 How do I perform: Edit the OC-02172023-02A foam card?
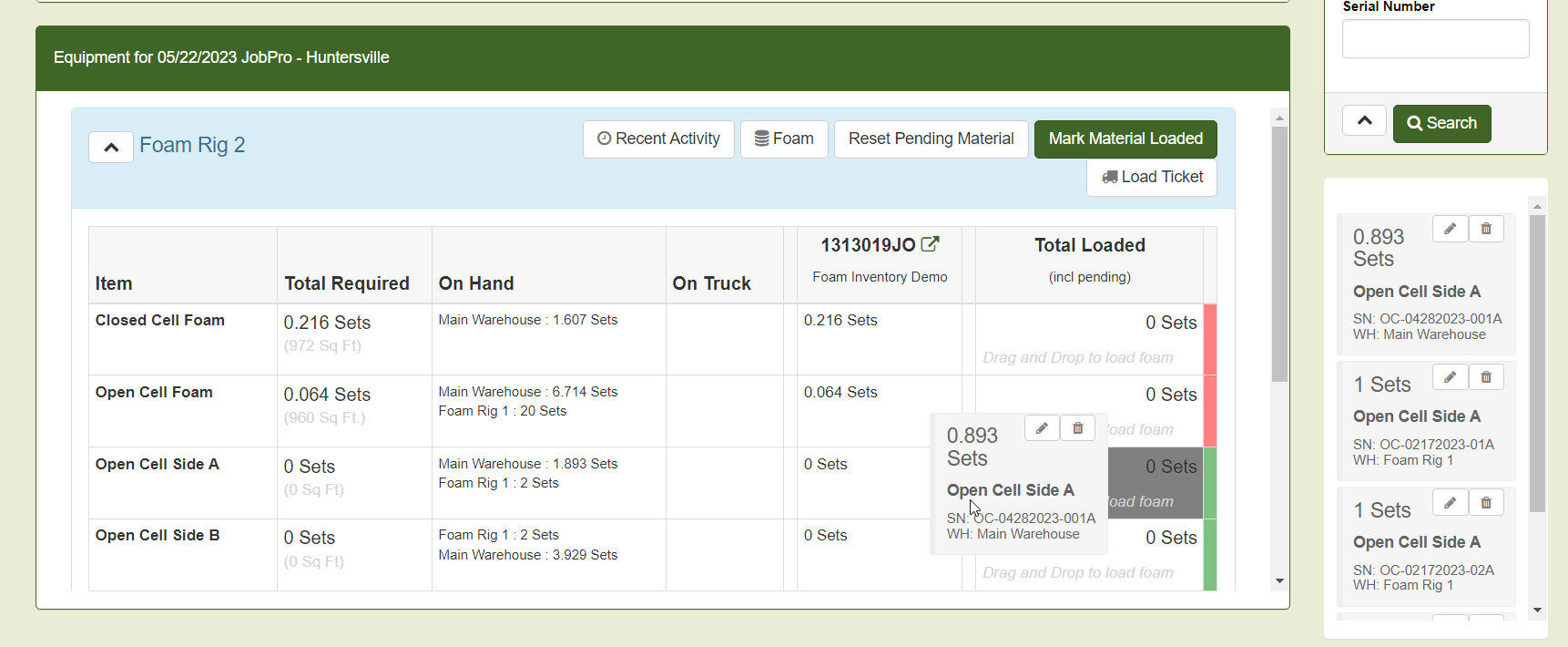click(1450, 503)
